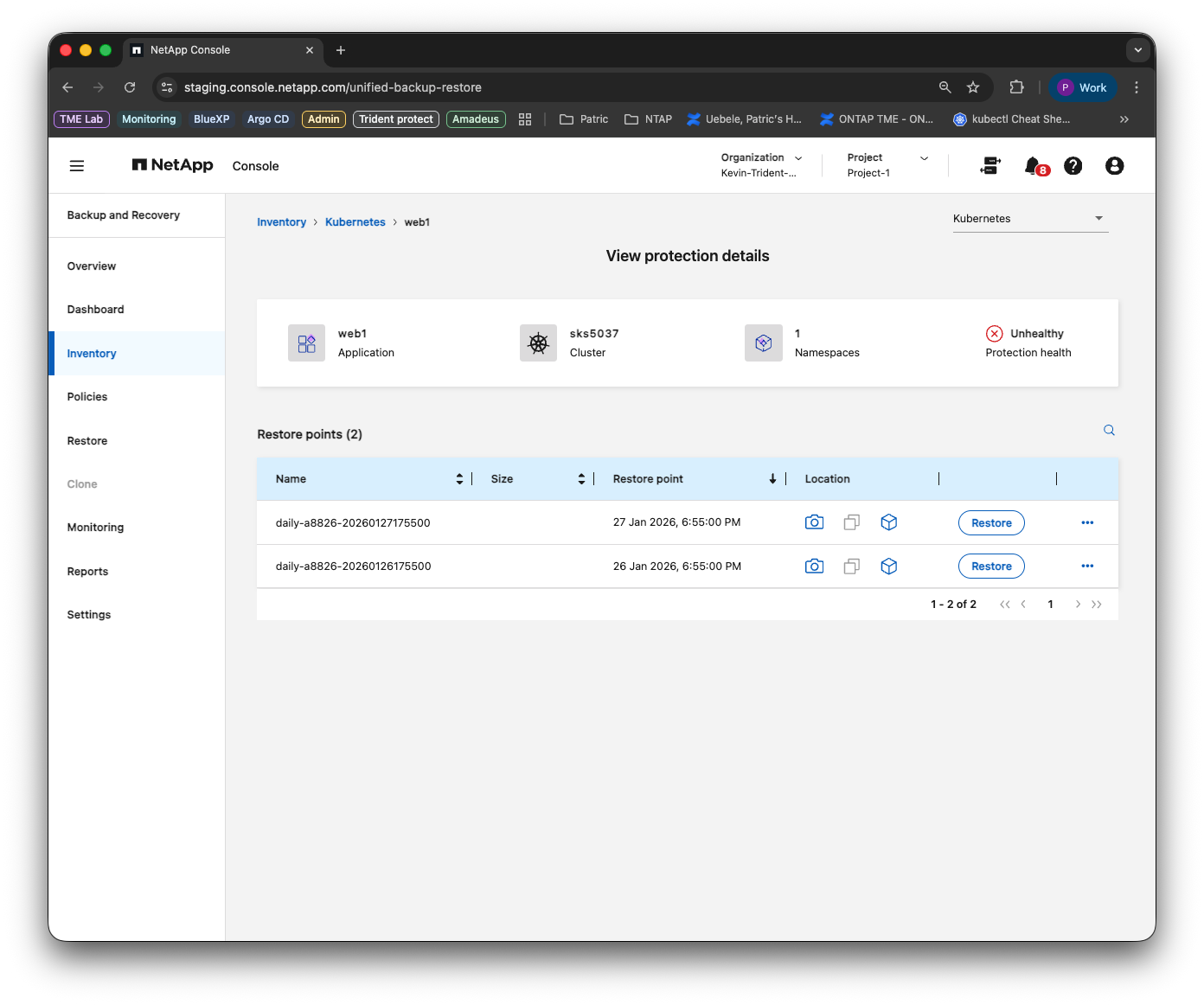Open the hamburger navigation menu
Viewport: 1204px width, 1005px height.
tap(77, 166)
